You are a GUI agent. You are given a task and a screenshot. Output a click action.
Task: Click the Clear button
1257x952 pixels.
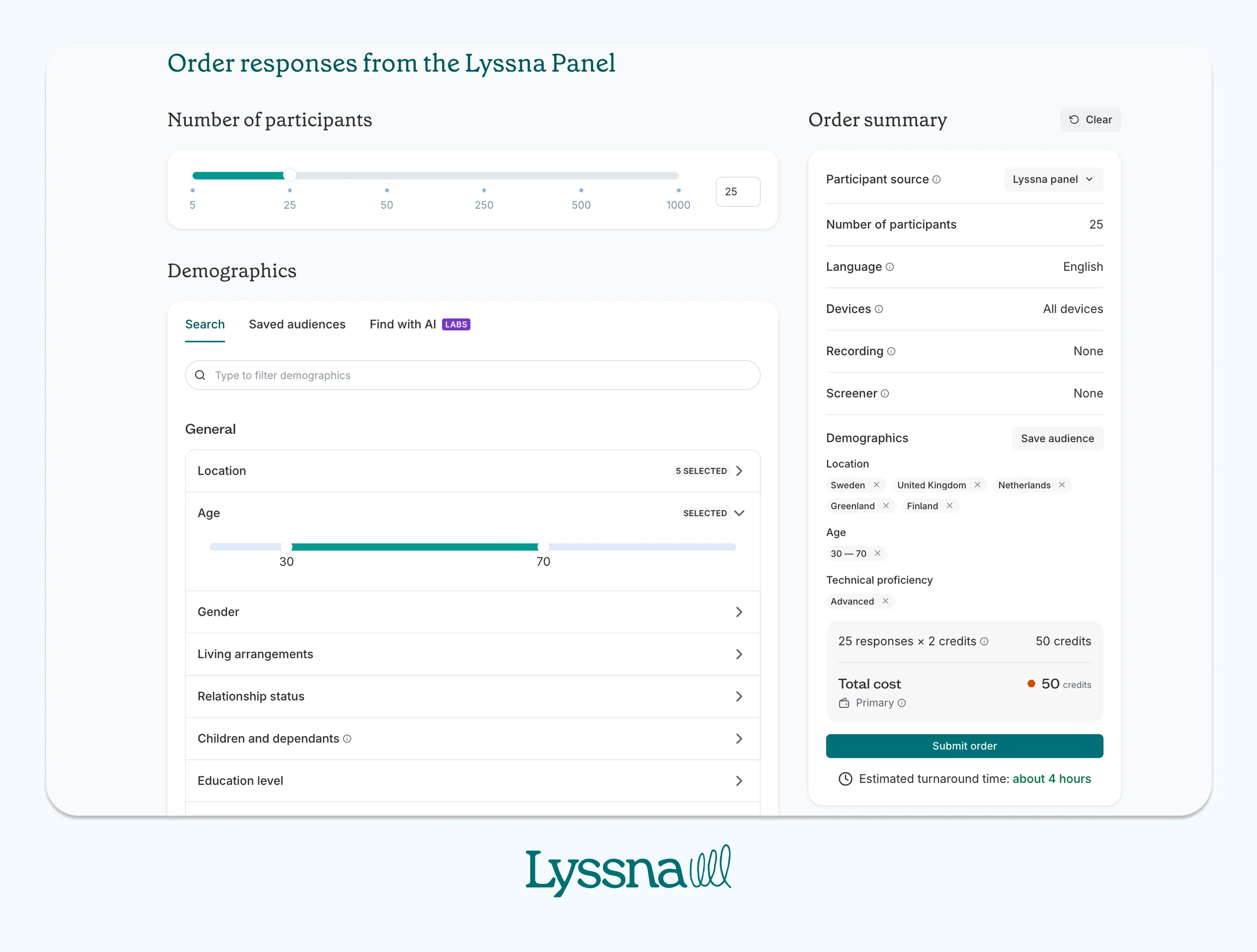tap(1090, 120)
